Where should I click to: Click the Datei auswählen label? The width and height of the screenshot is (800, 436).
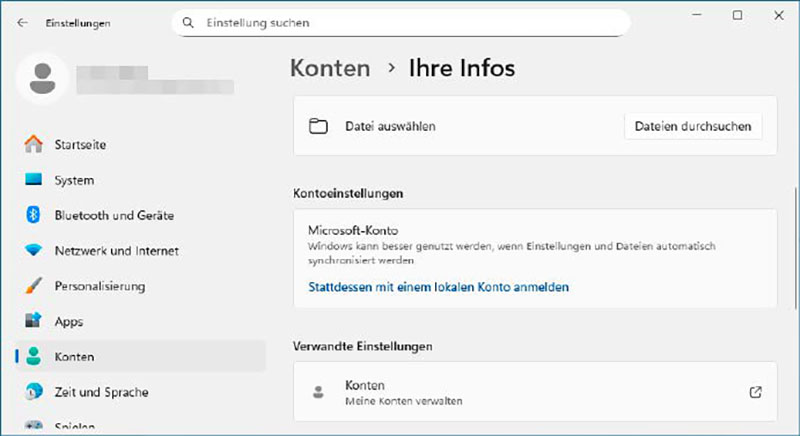coord(390,126)
